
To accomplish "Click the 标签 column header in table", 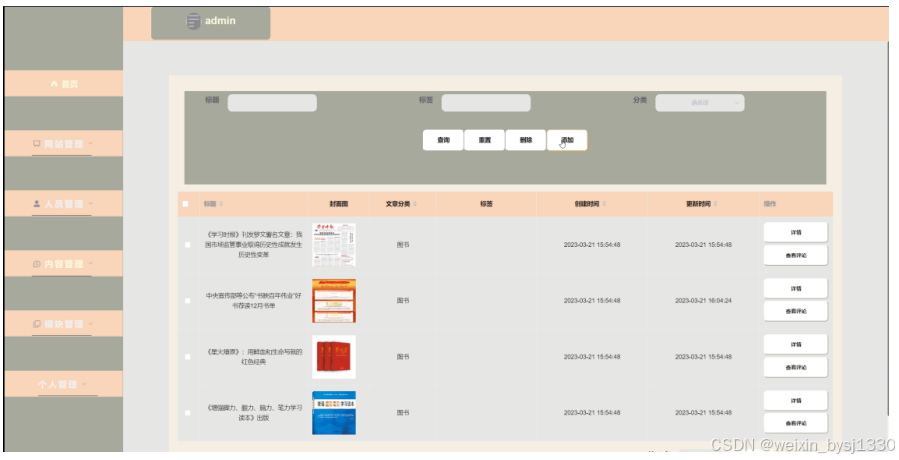I will [x=486, y=204].
